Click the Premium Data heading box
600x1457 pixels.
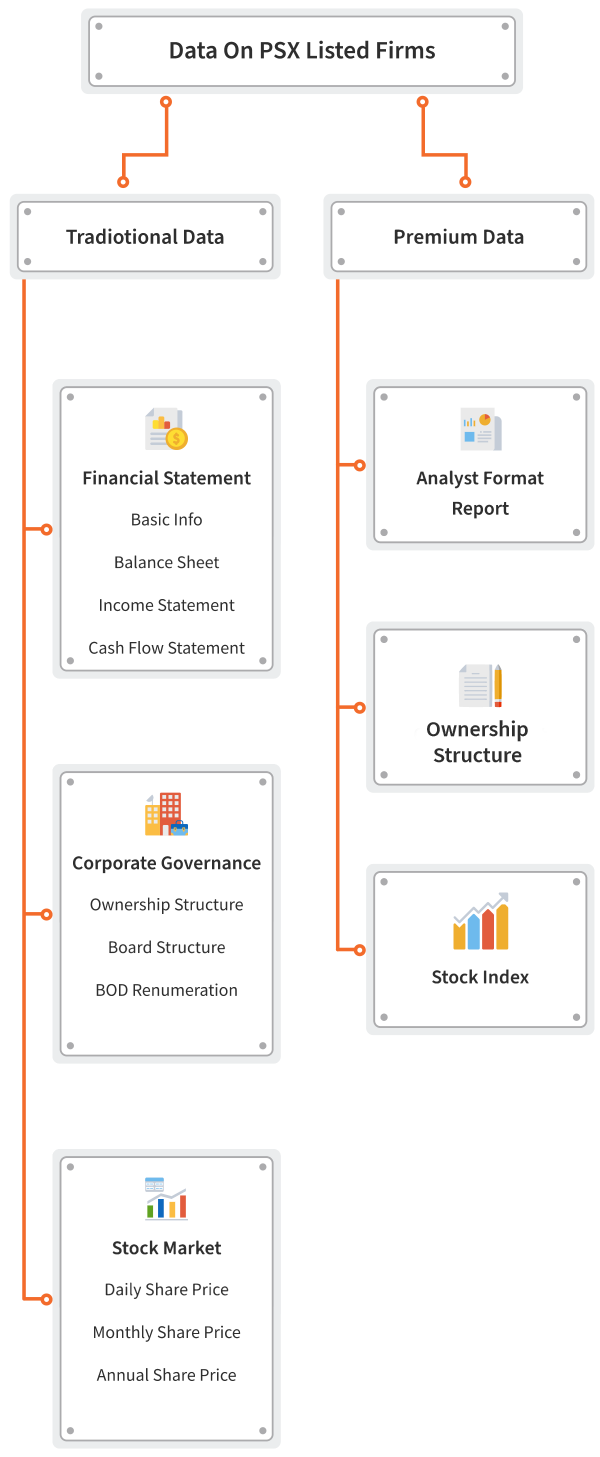[458, 237]
